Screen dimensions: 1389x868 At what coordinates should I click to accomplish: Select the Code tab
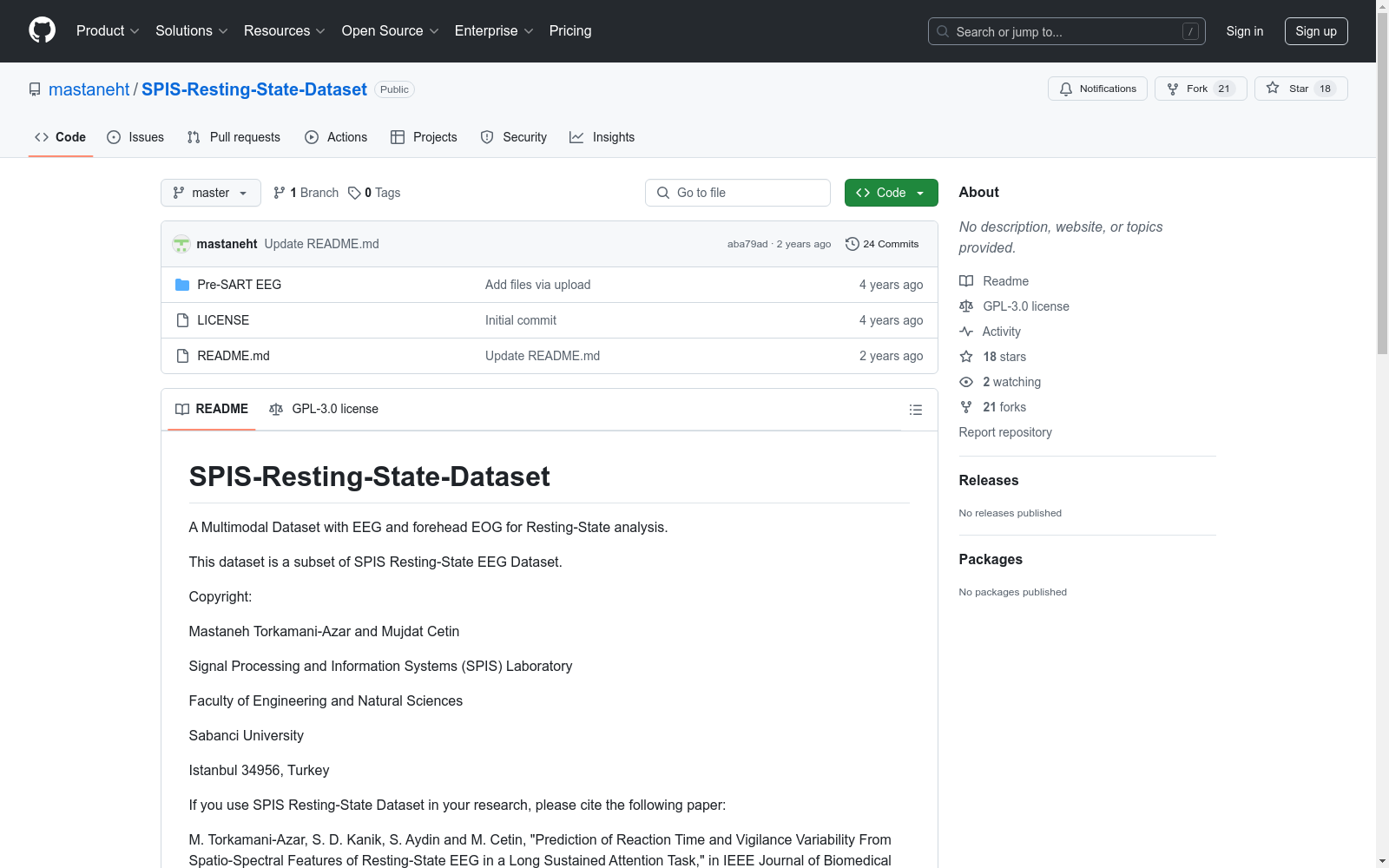click(x=61, y=137)
